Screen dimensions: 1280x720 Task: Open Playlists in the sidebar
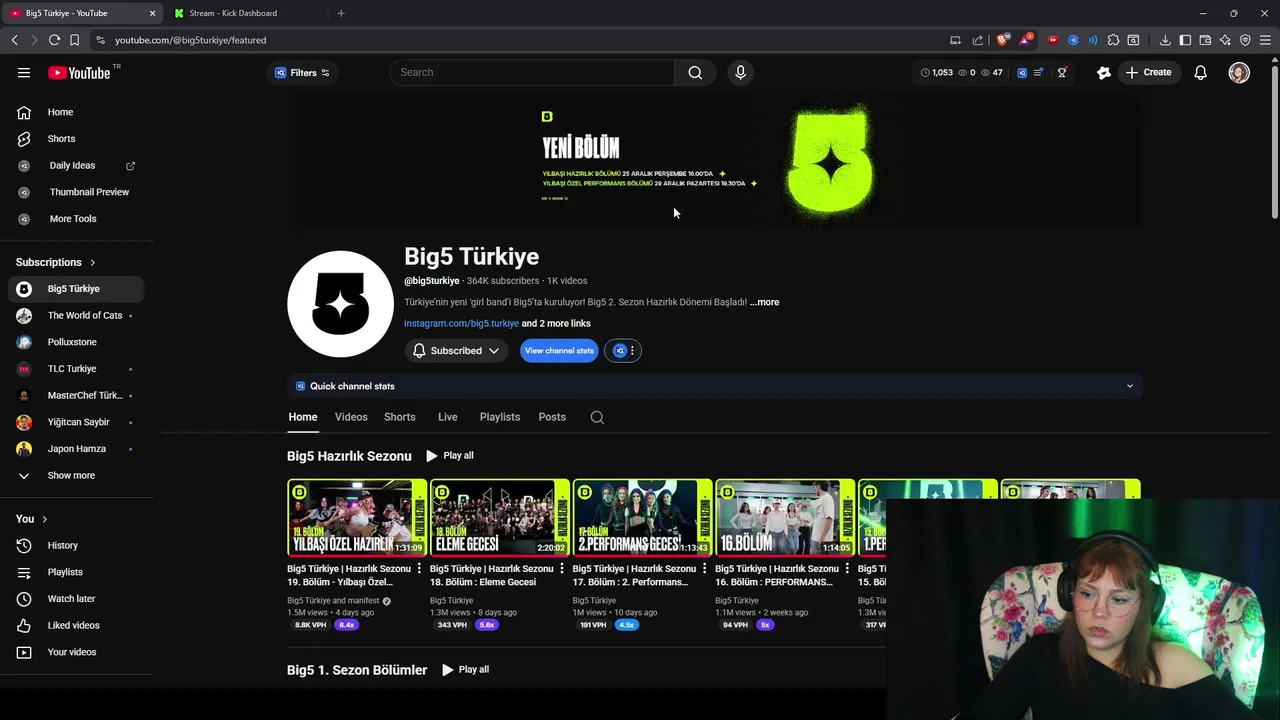point(76,572)
